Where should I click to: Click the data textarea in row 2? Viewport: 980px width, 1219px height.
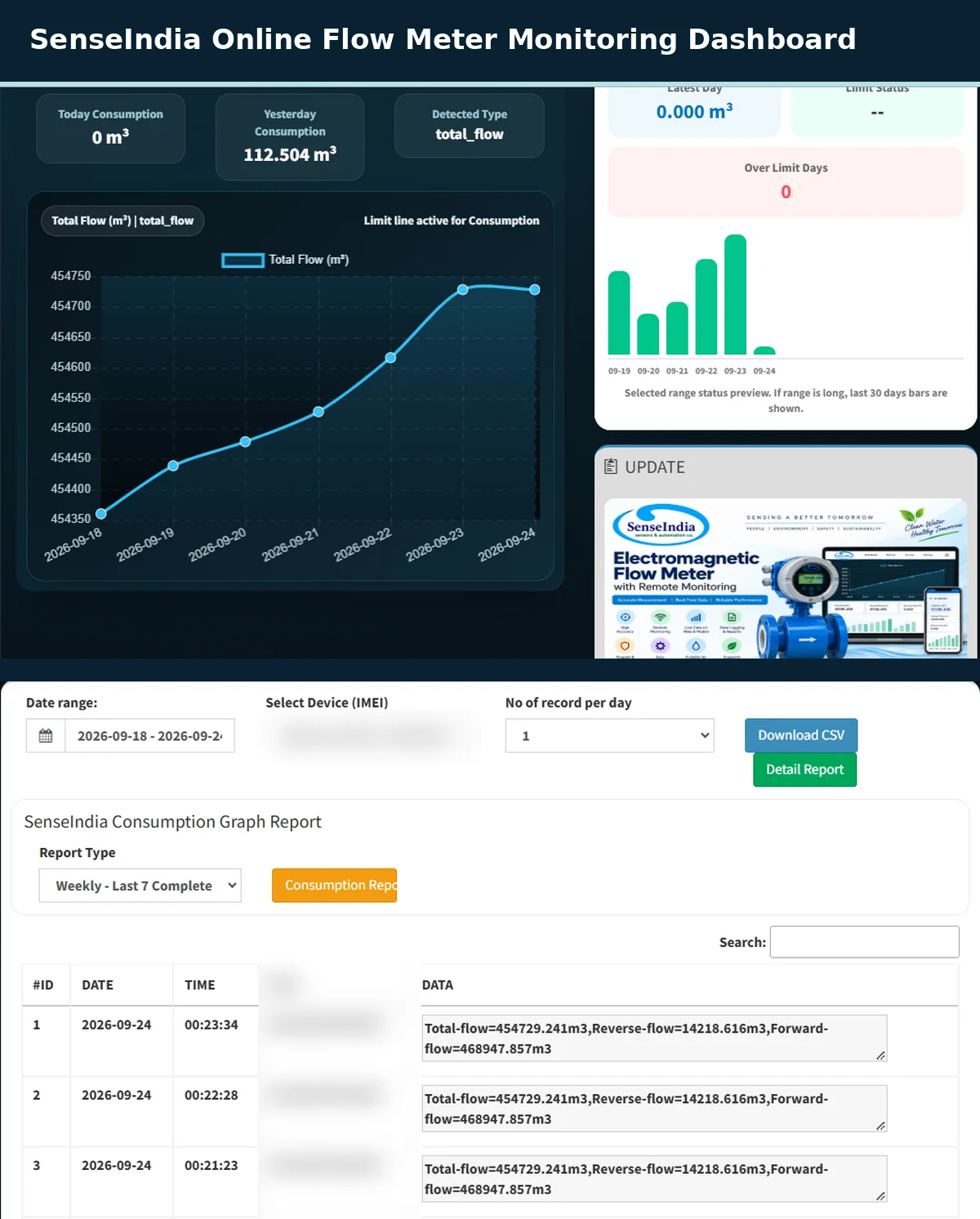[x=654, y=1109]
